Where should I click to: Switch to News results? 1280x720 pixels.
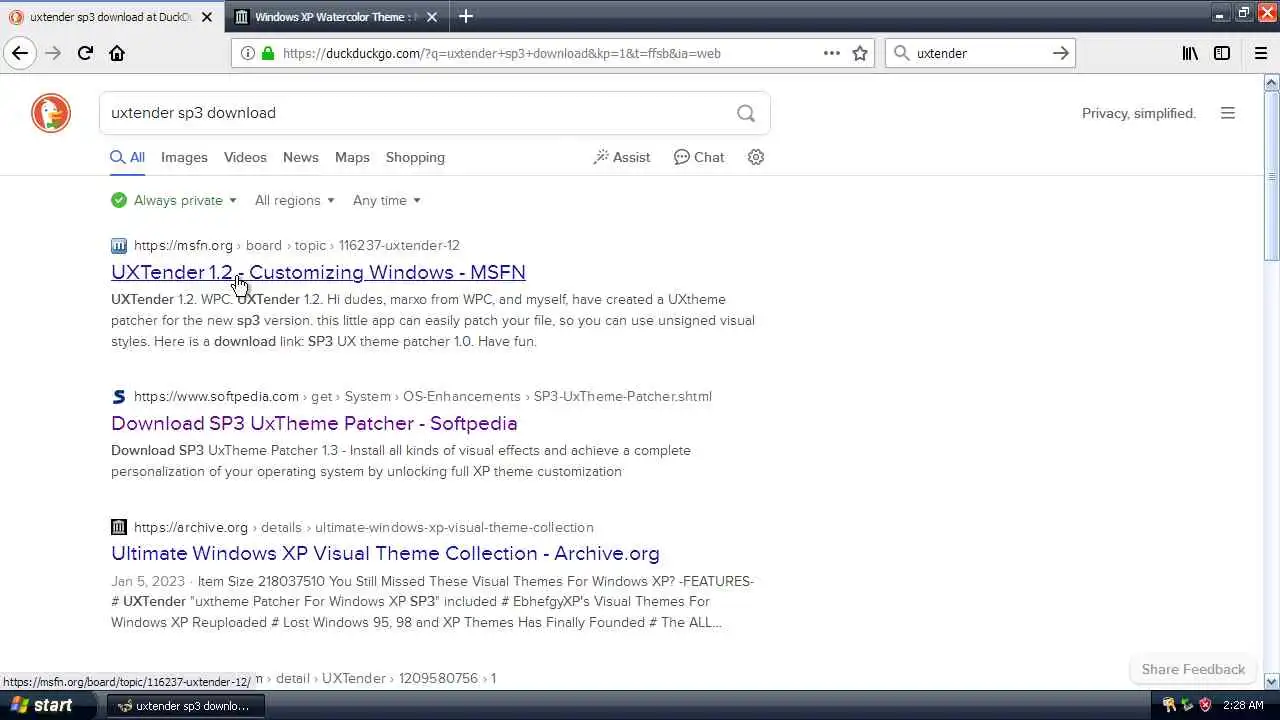coord(300,157)
